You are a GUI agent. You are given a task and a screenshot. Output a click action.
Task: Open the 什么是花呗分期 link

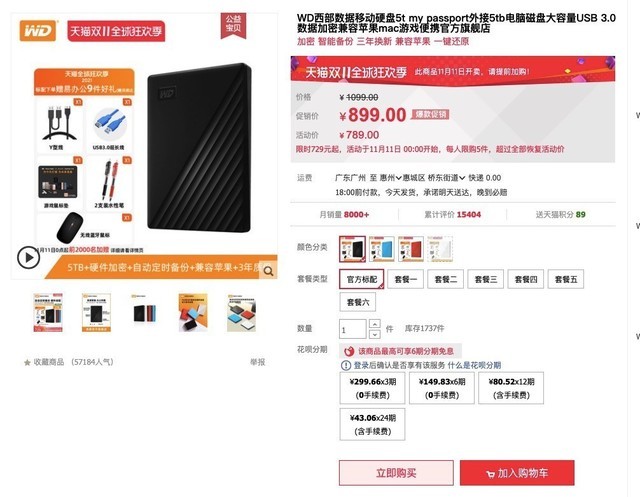[474, 365]
